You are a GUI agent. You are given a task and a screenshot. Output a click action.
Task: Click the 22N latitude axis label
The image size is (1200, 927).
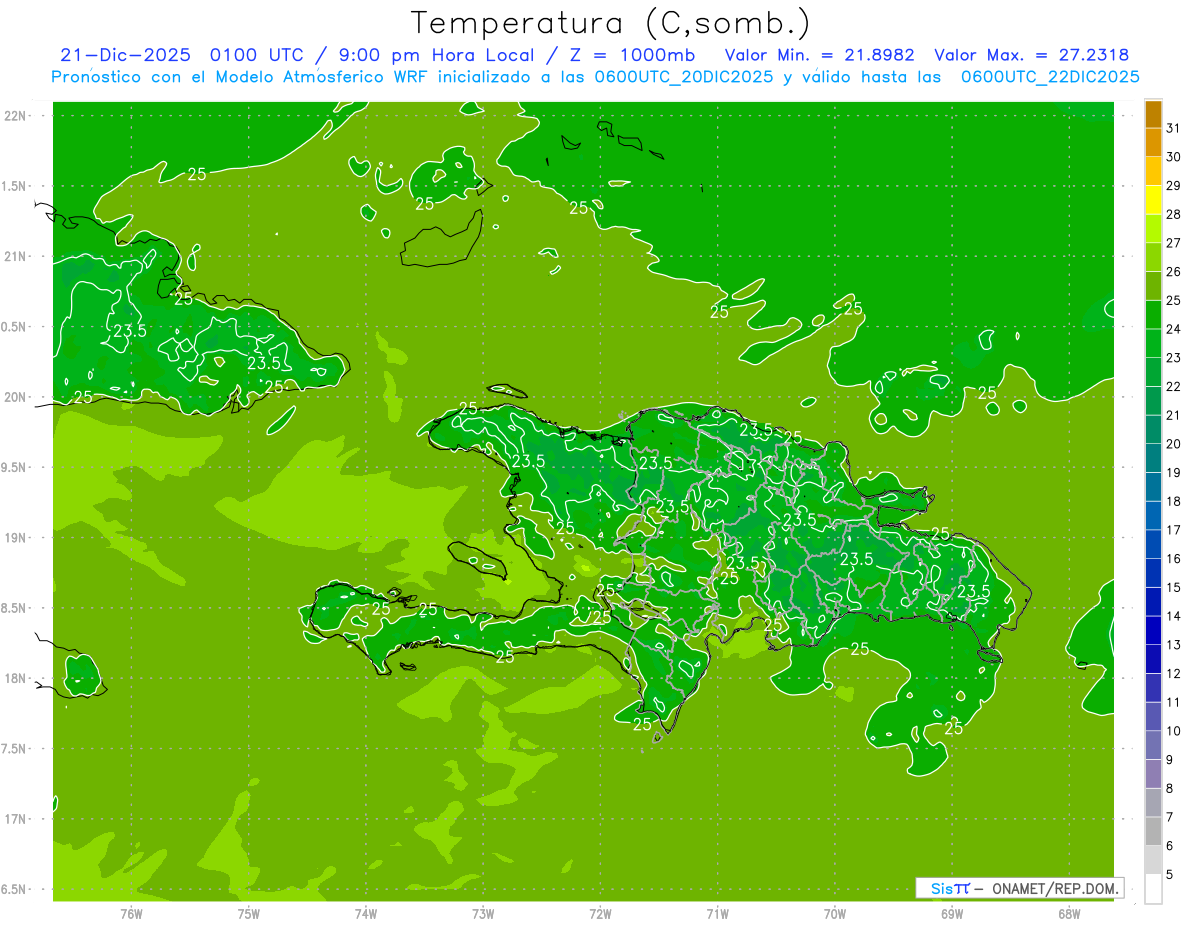15,116
